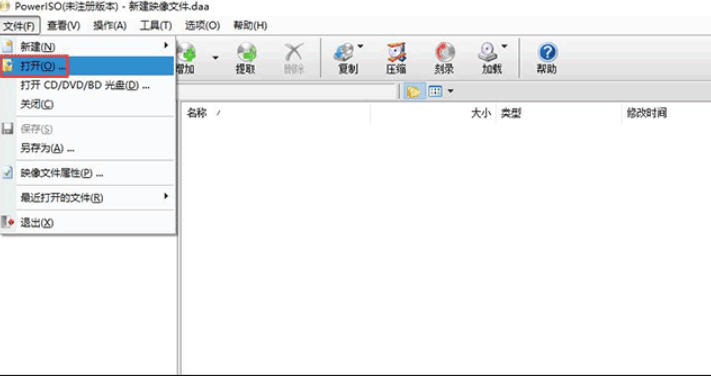Toggle the folder tree view icon
Image resolution: width=711 pixels, height=378 pixels.
[x=414, y=92]
